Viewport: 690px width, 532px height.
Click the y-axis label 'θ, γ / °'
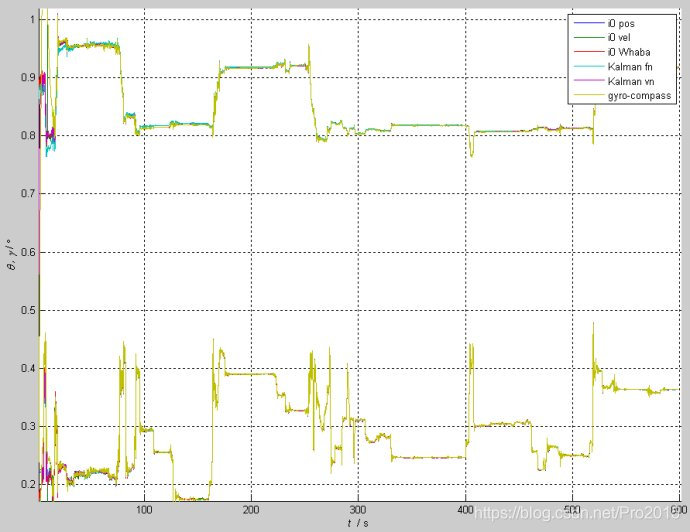12,254
